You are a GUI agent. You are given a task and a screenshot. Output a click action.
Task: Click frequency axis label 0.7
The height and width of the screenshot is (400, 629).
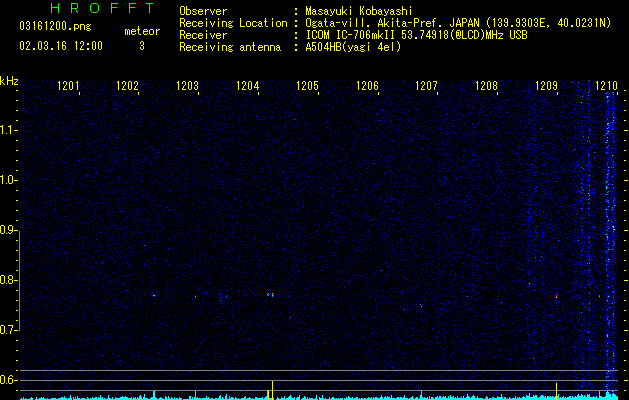[9, 330]
